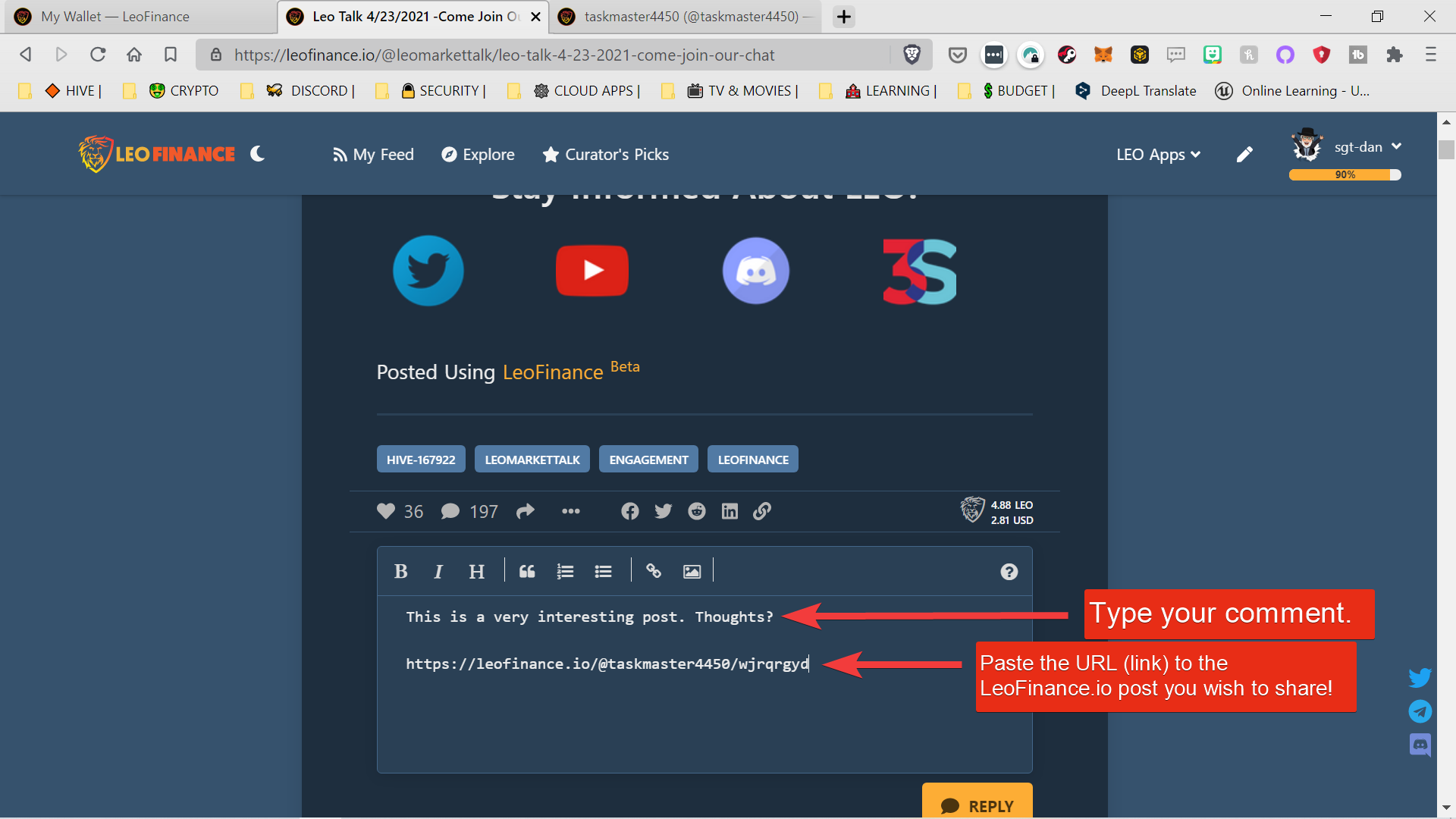Click the Heading formatting icon
The image size is (1456, 819).
(x=476, y=571)
